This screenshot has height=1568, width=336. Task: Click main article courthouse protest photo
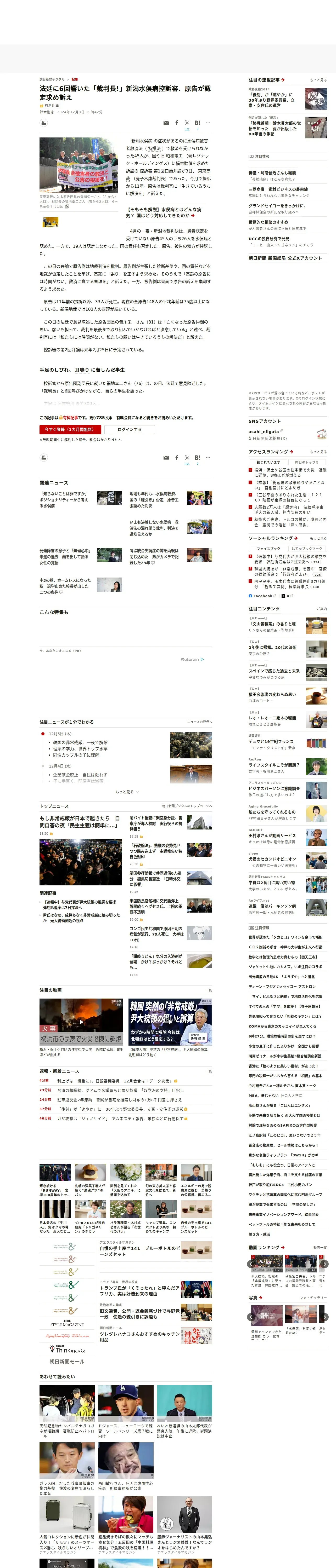tap(79, 165)
